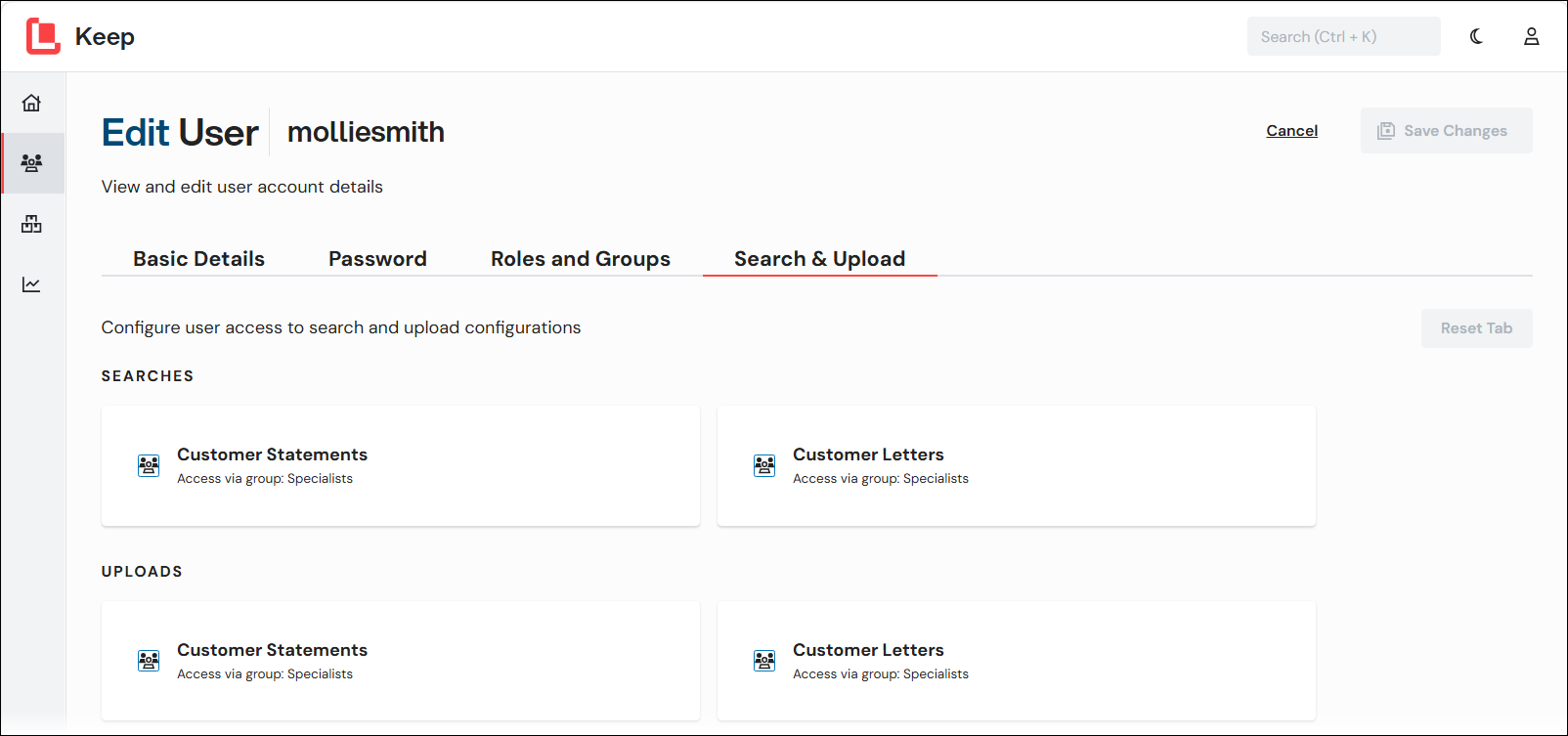Click the molliesmith username text
Image resolution: width=1568 pixels, height=736 pixels.
coord(366,132)
